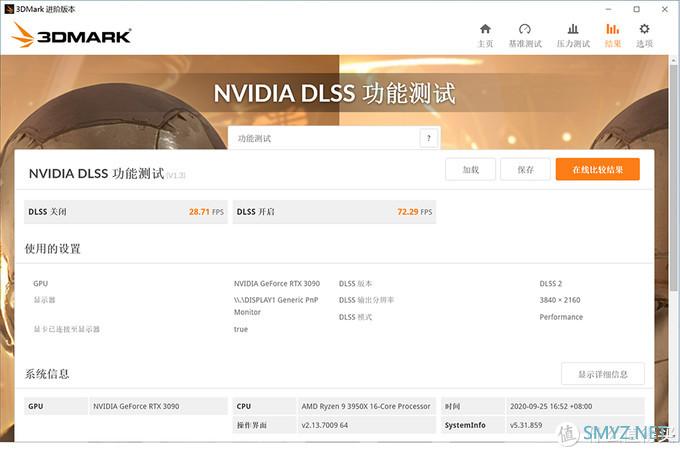680x452 pixels.
Task: Click the AMD Ryzen 9 3950X CPU value
Action: (366, 406)
